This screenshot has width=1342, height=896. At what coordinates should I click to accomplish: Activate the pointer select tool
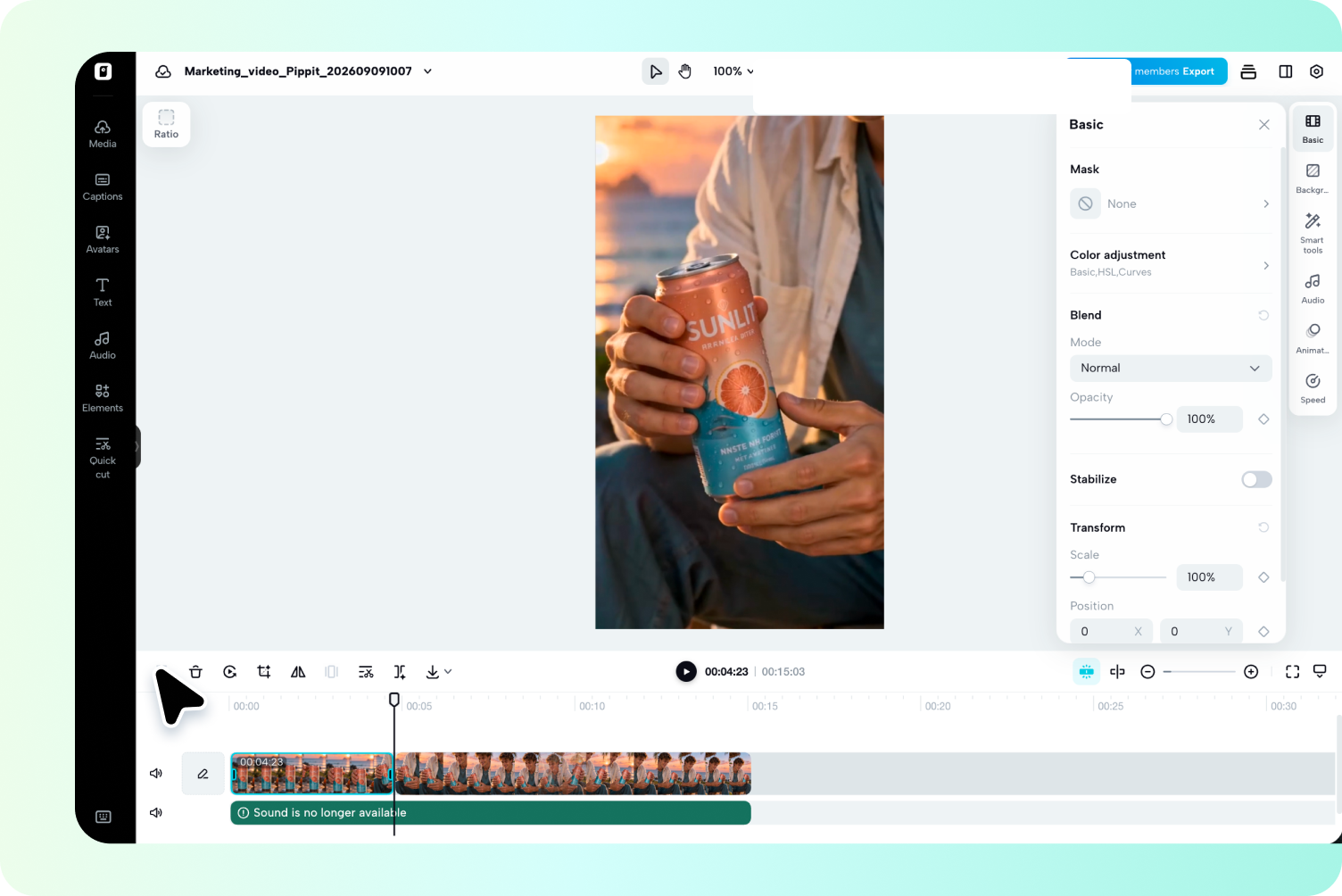[656, 71]
